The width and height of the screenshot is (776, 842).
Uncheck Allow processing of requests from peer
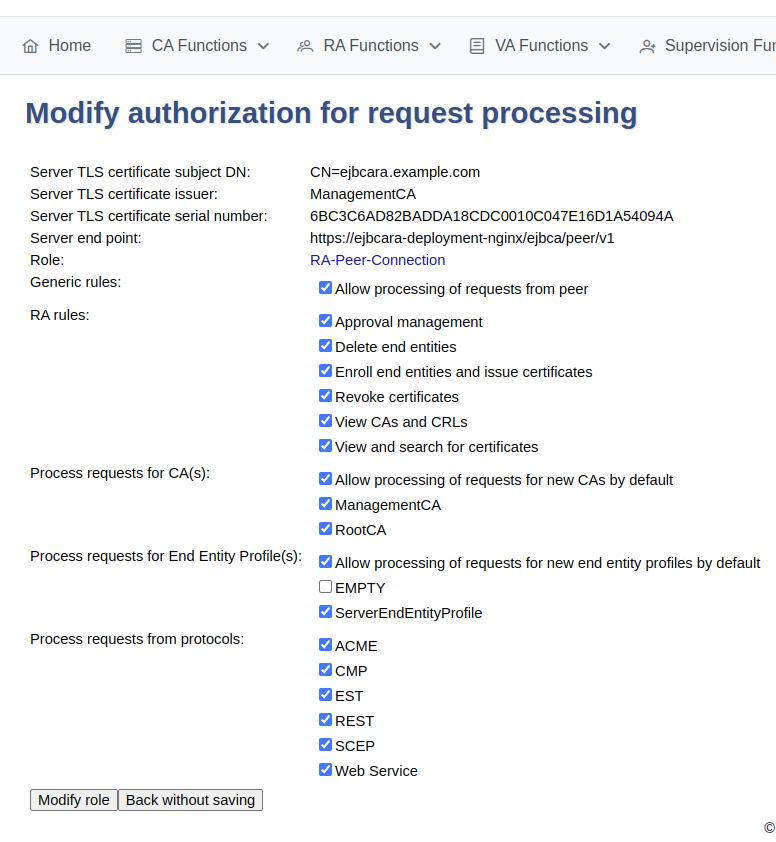click(325, 288)
